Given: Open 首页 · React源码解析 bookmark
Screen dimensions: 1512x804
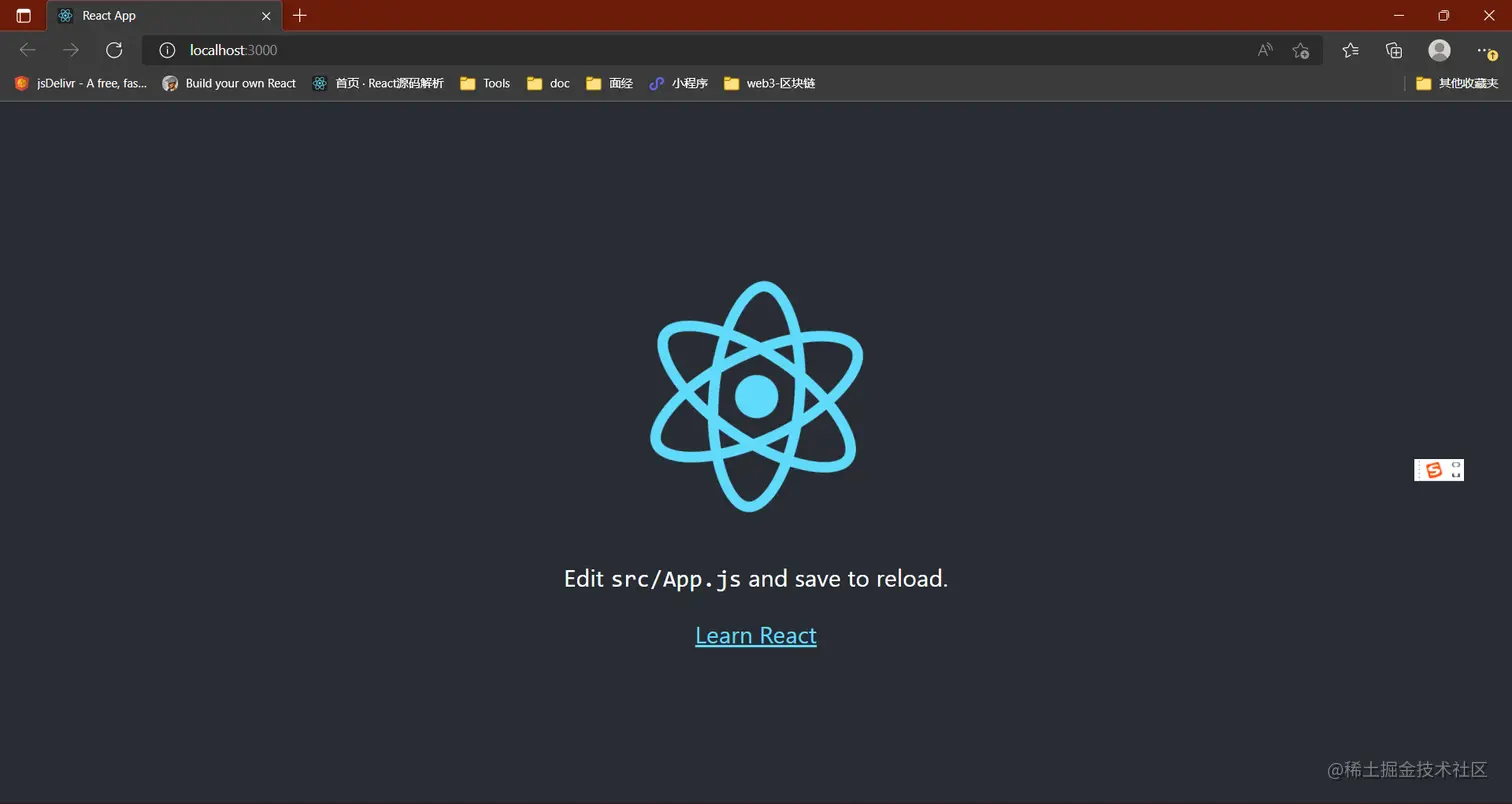Looking at the screenshot, I should click(378, 83).
